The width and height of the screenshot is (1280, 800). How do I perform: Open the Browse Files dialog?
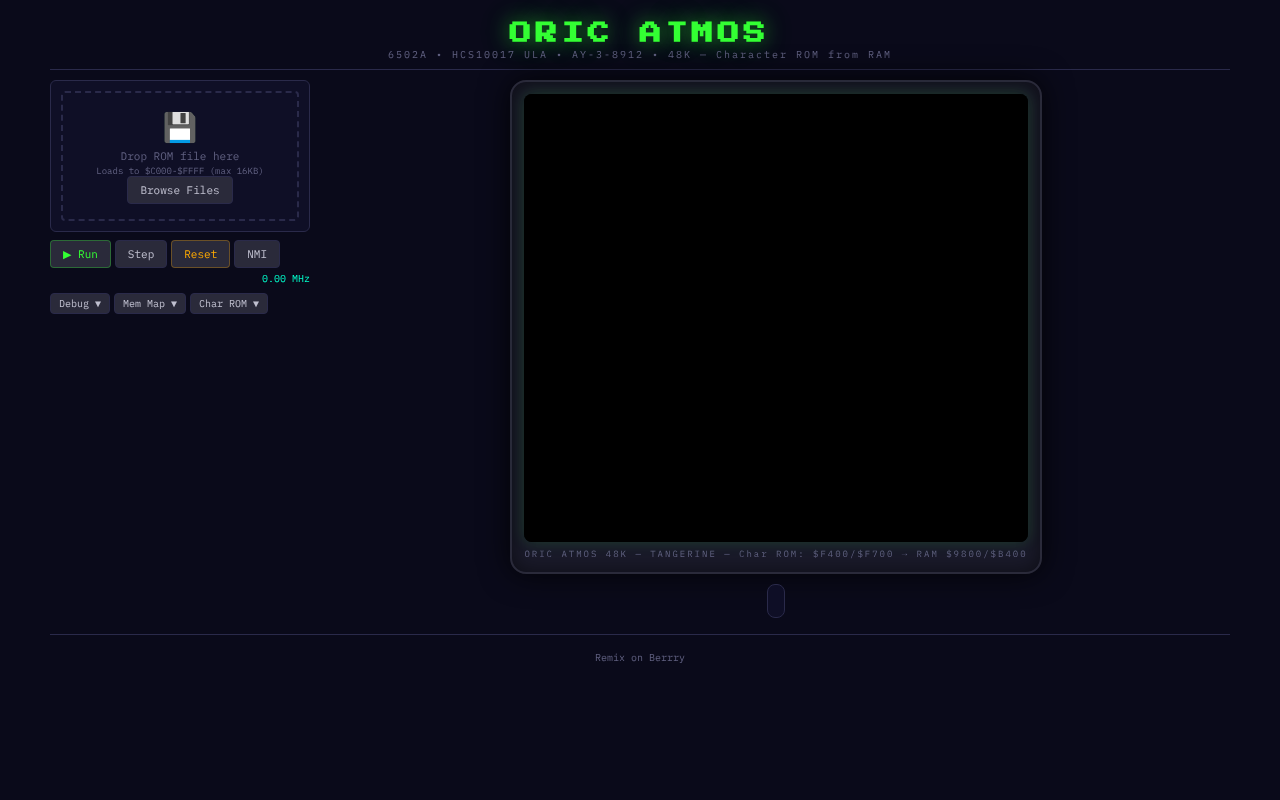point(180,190)
